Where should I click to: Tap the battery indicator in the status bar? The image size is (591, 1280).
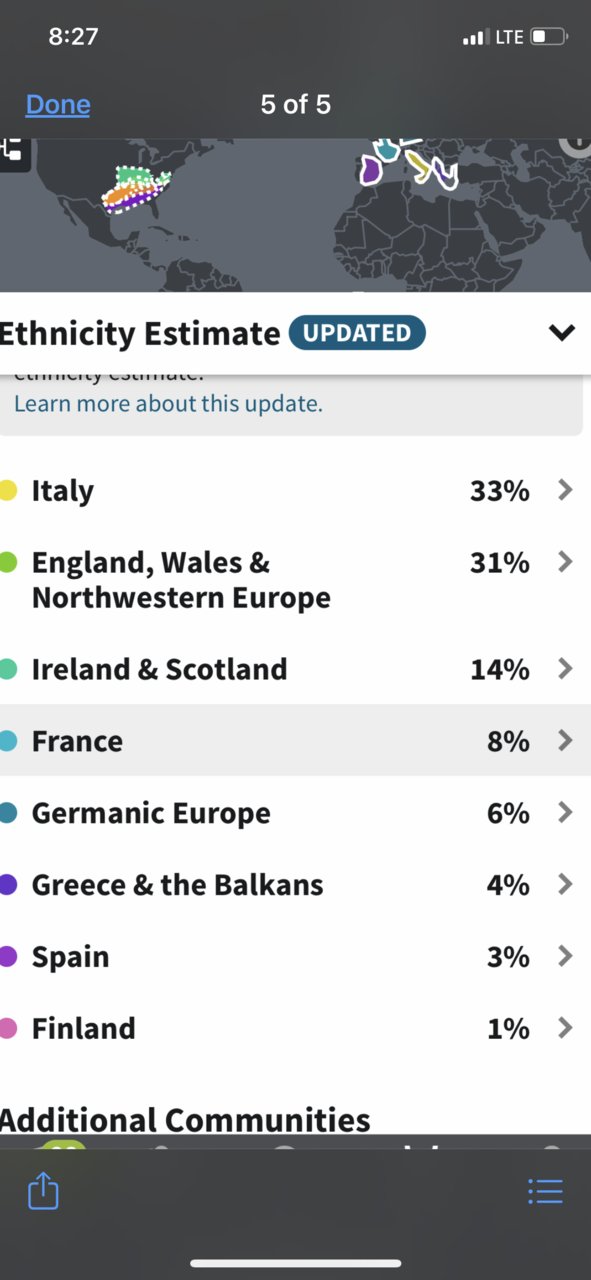tap(549, 37)
